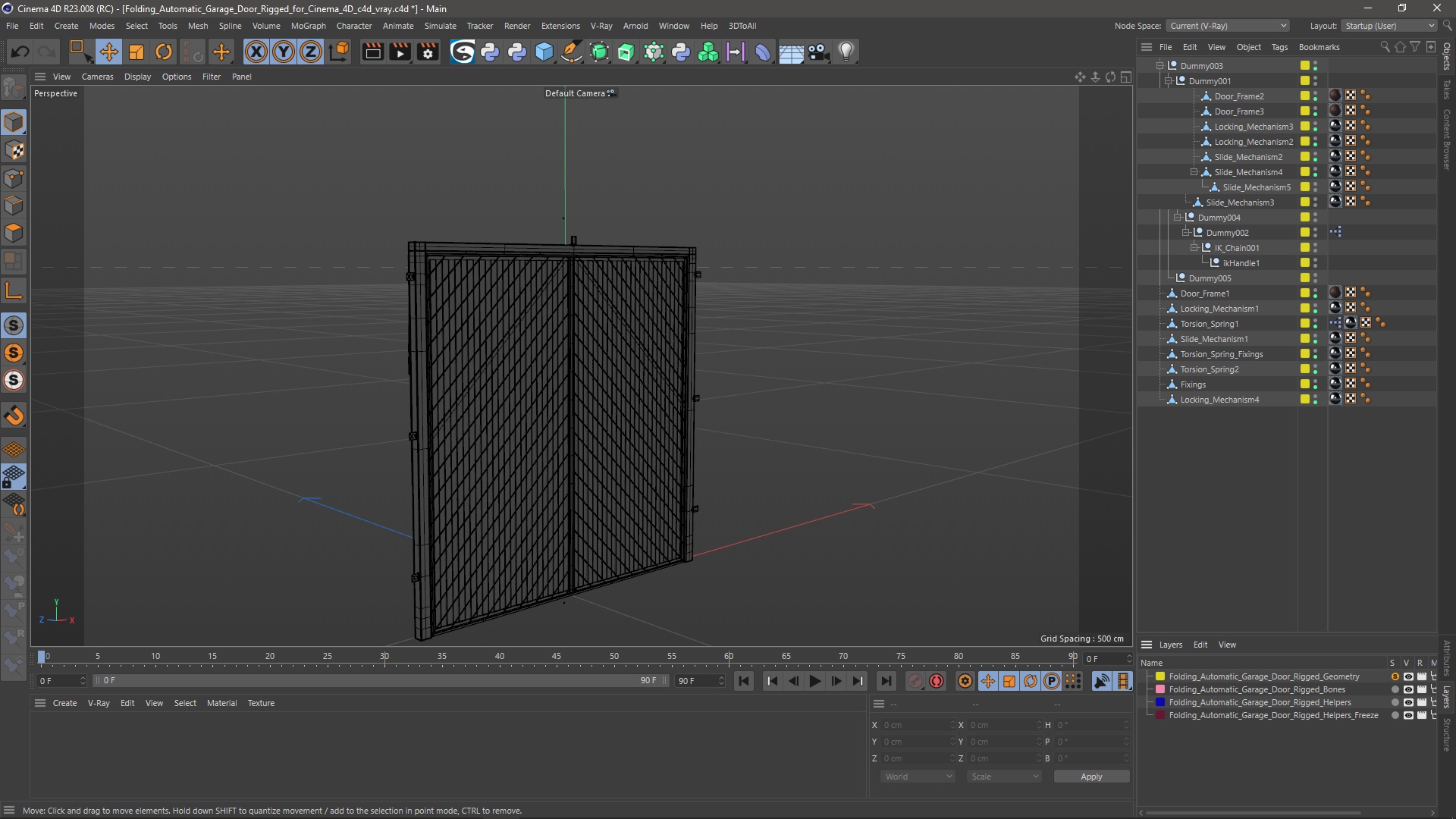Viewport: 1456px width, 819px height.
Task: Collapse the Slide_Mechanism4 tree node
Action: (1194, 172)
